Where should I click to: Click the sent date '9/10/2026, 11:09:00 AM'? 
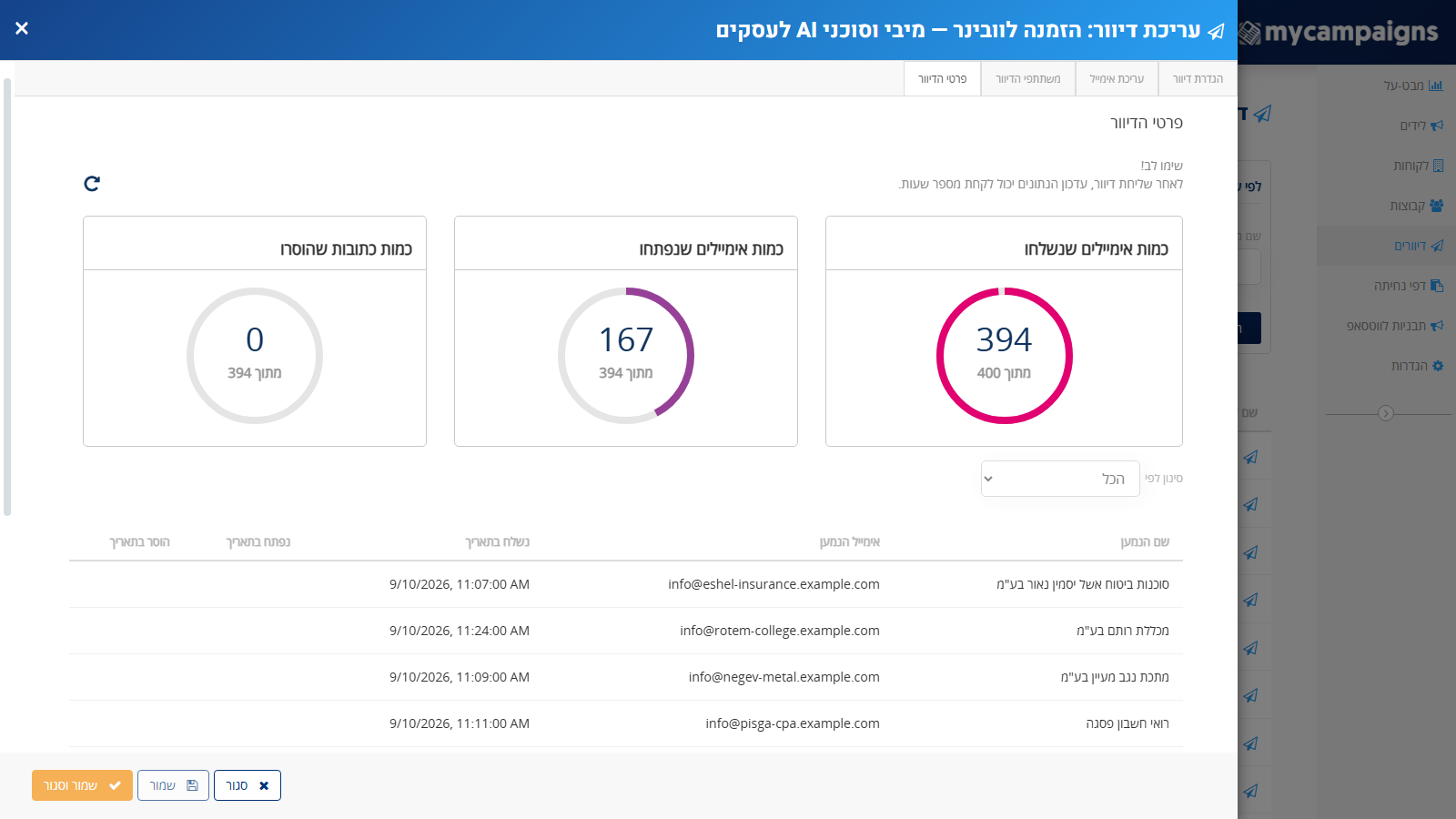point(460,677)
